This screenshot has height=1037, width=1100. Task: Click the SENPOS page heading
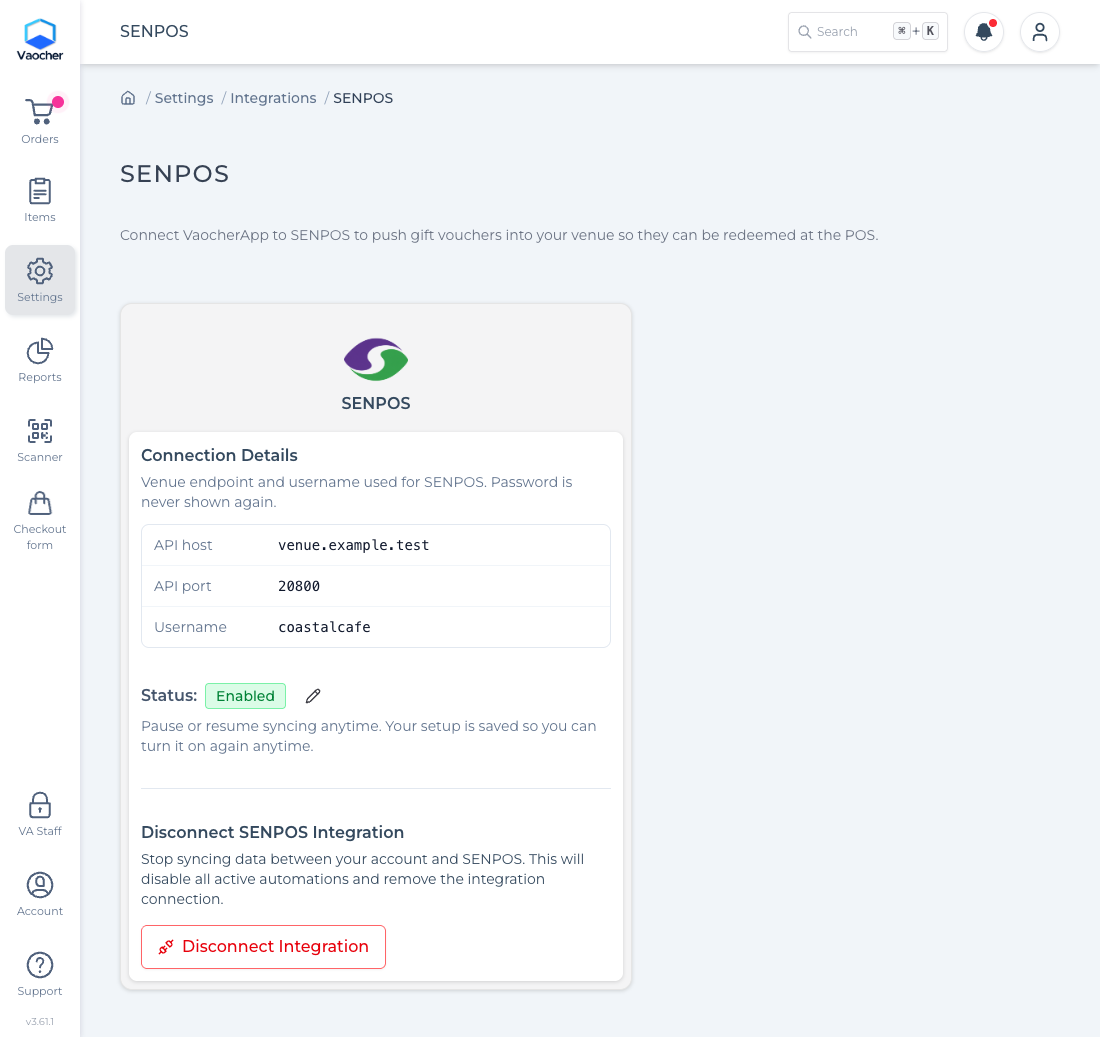175,174
